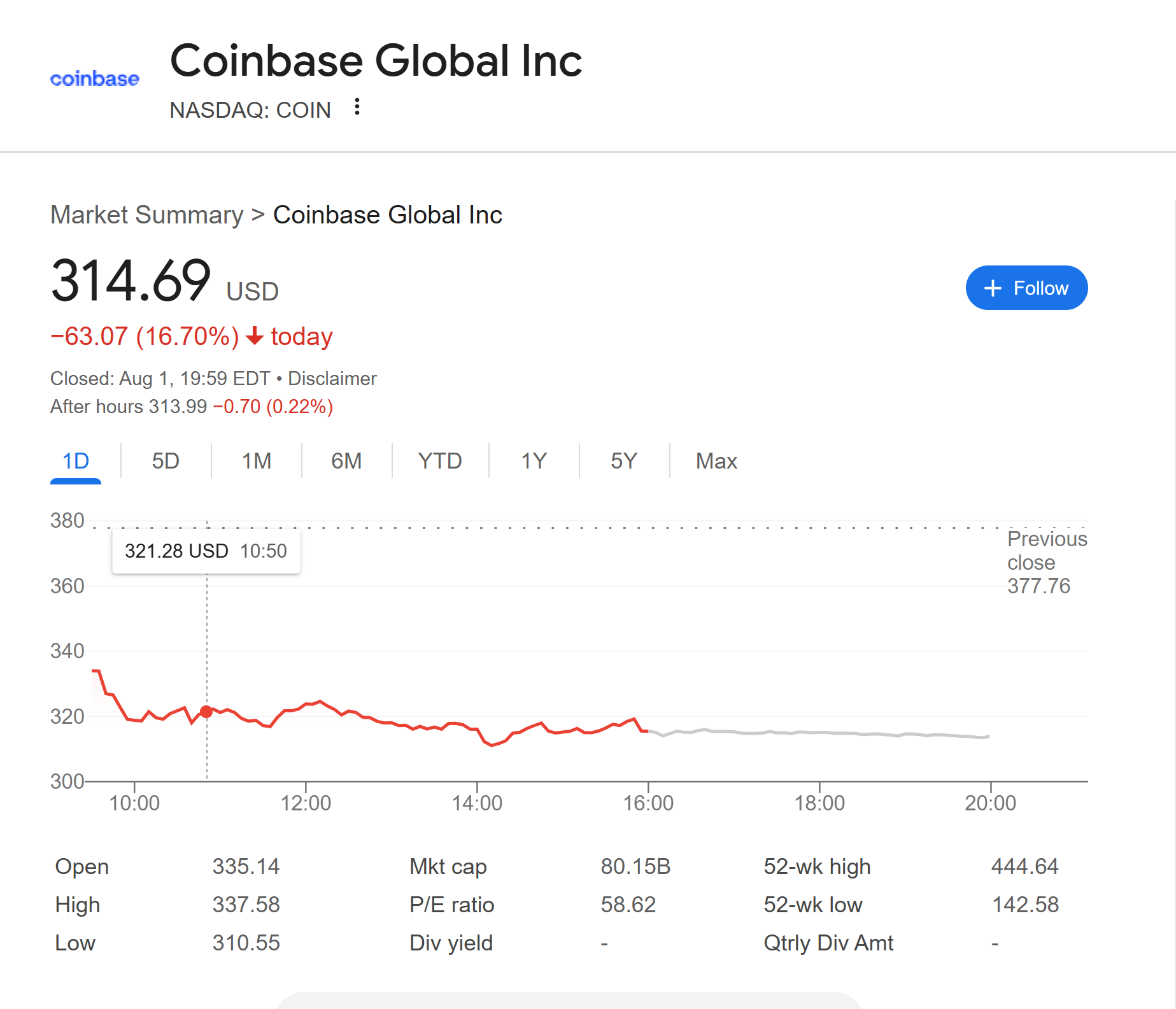Click NASDAQ: COIN ticker label
This screenshot has width=1176, height=1009.
click(x=250, y=109)
